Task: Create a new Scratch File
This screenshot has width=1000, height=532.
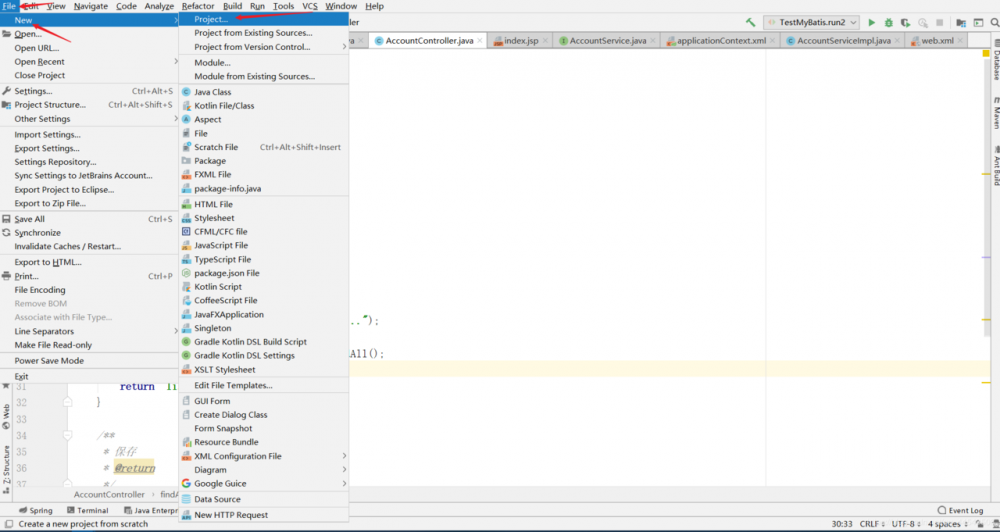Action: (x=263, y=147)
